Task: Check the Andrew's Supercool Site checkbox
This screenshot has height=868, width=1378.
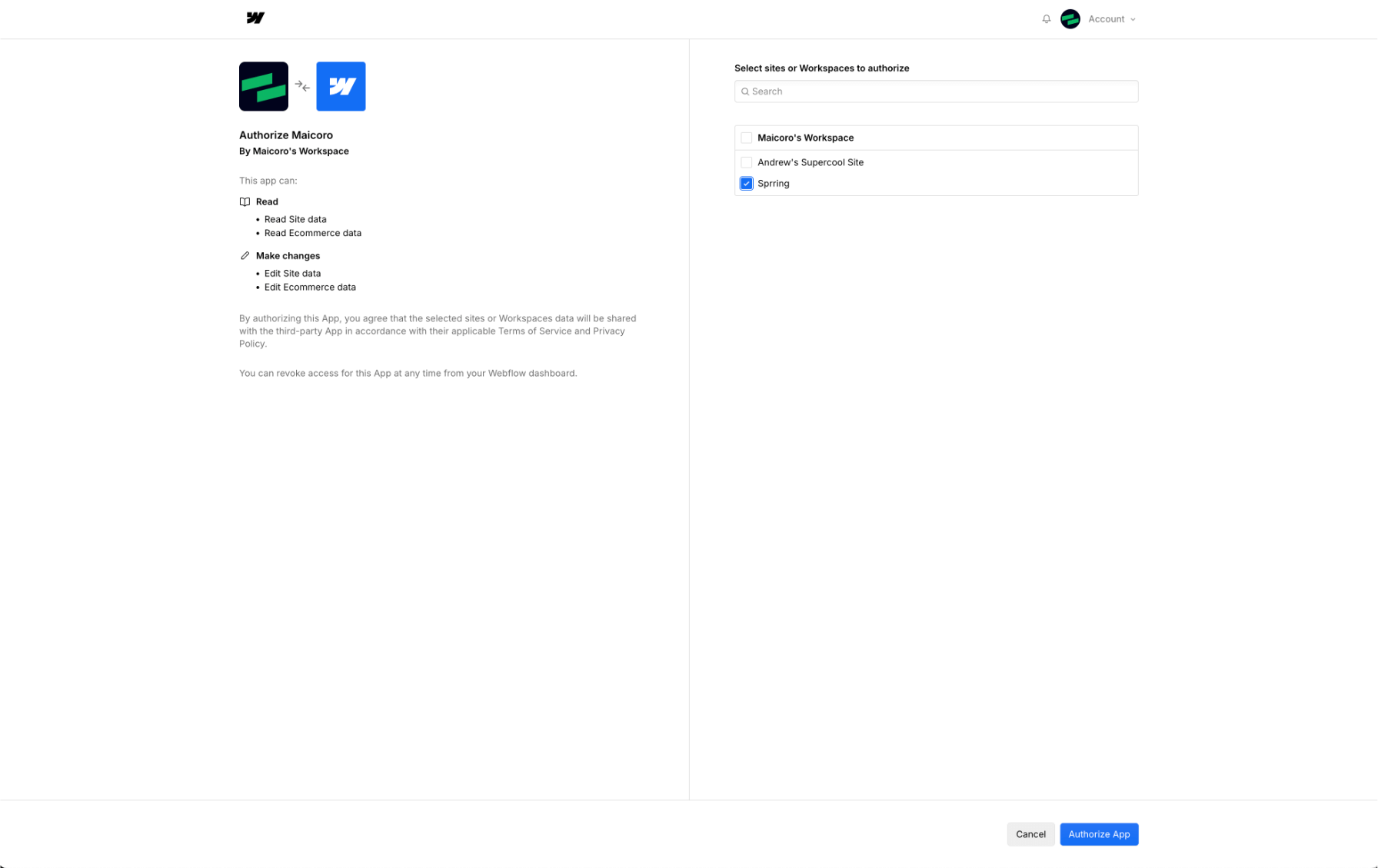Action: pos(746,162)
